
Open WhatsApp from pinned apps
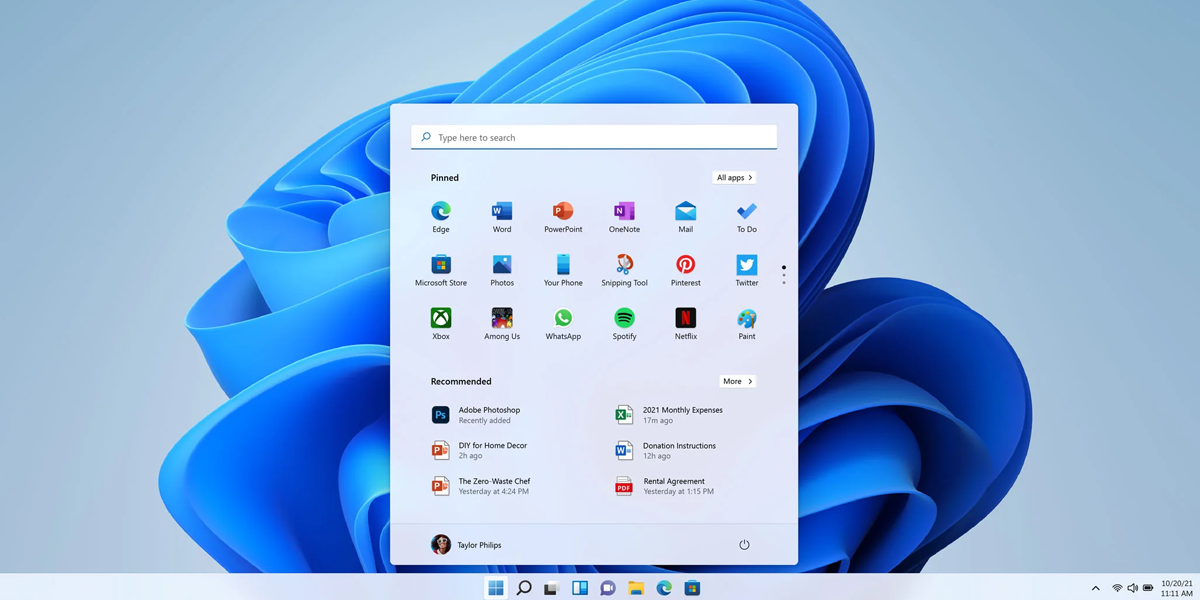point(563,324)
